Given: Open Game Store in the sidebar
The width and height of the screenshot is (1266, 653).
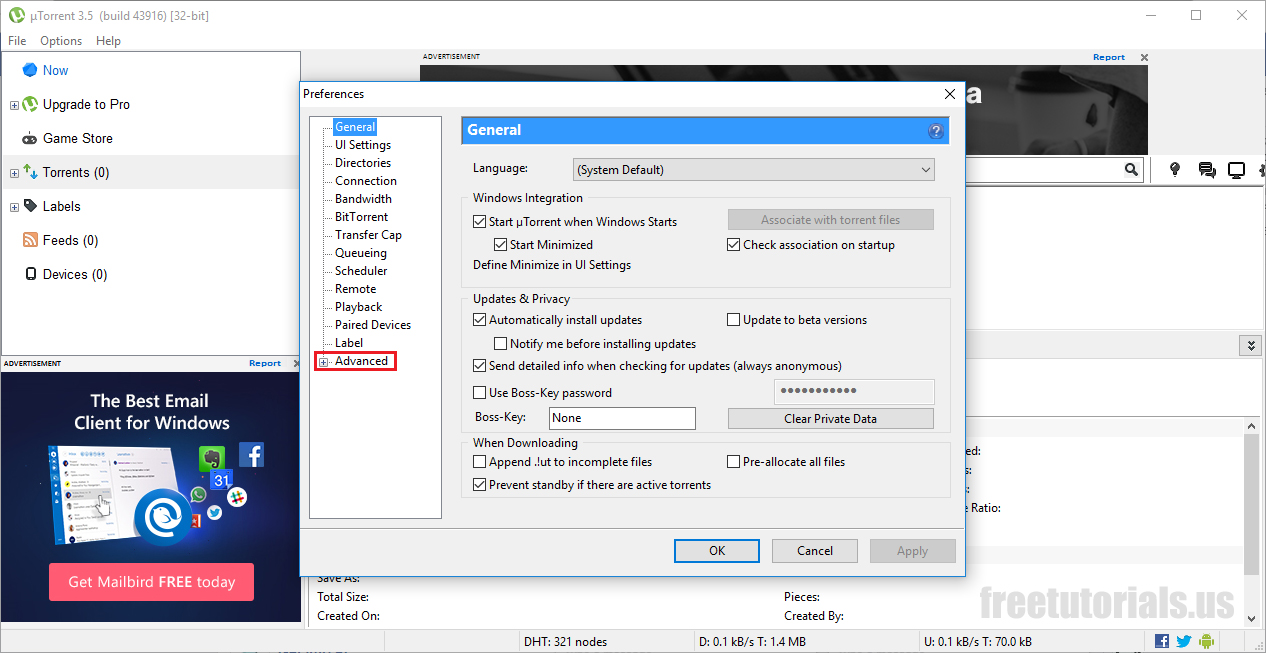Looking at the screenshot, I should 77,138.
